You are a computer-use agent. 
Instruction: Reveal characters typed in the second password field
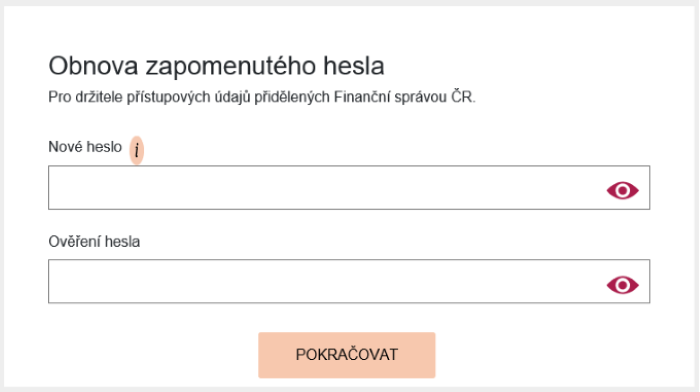point(622,285)
